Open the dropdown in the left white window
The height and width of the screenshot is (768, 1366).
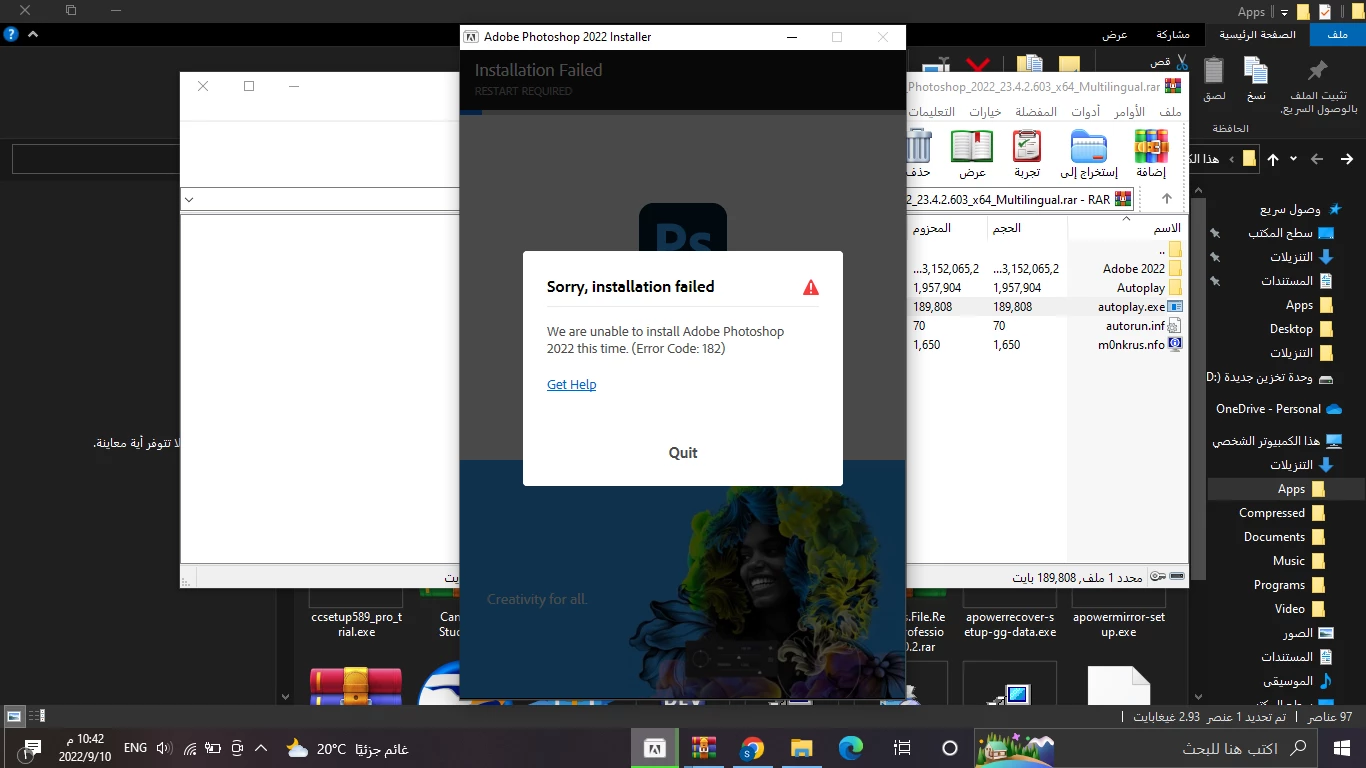189,199
